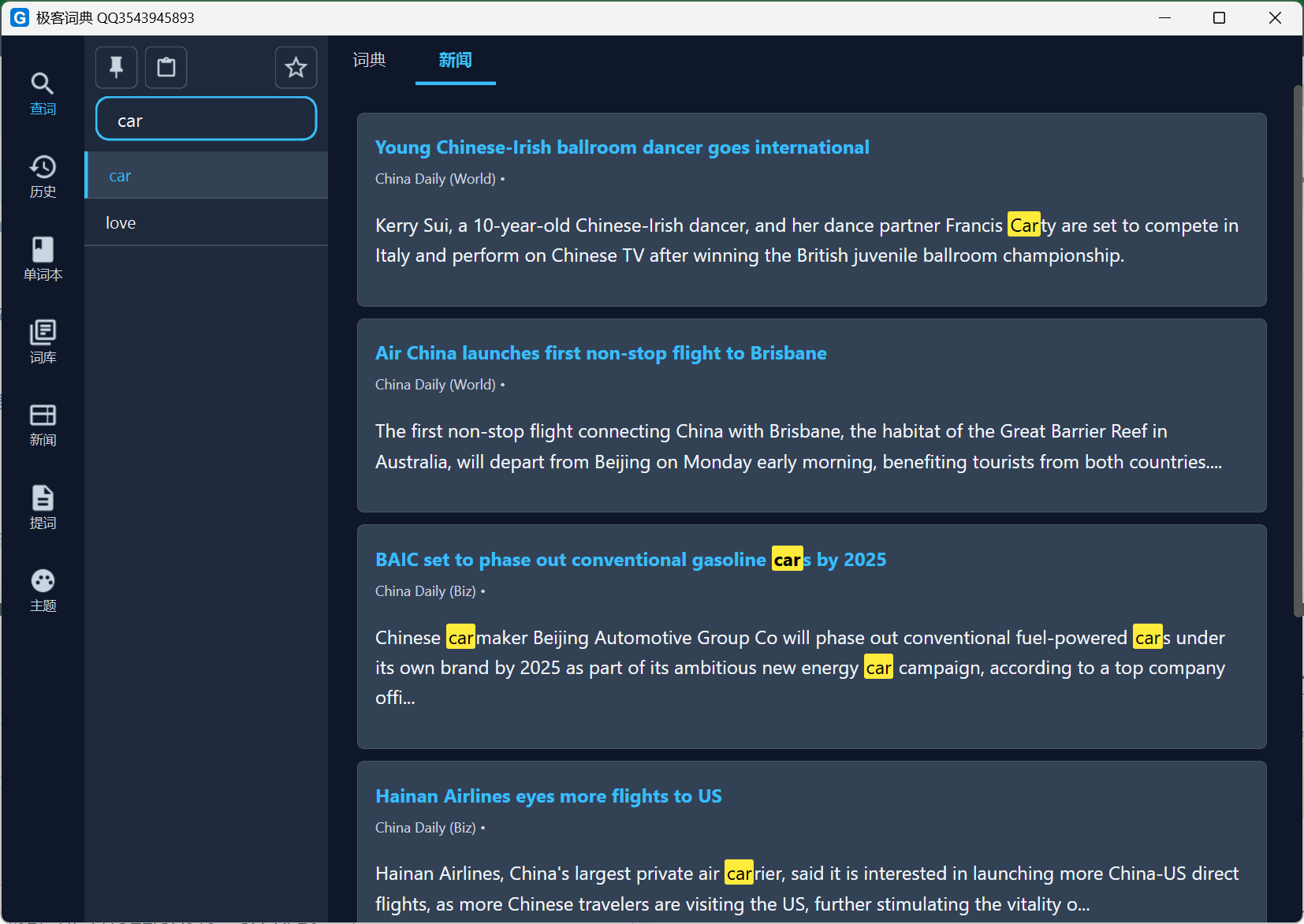This screenshot has height=924, width=1304.
Task: Switch to the 词典 tab
Action: point(369,60)
